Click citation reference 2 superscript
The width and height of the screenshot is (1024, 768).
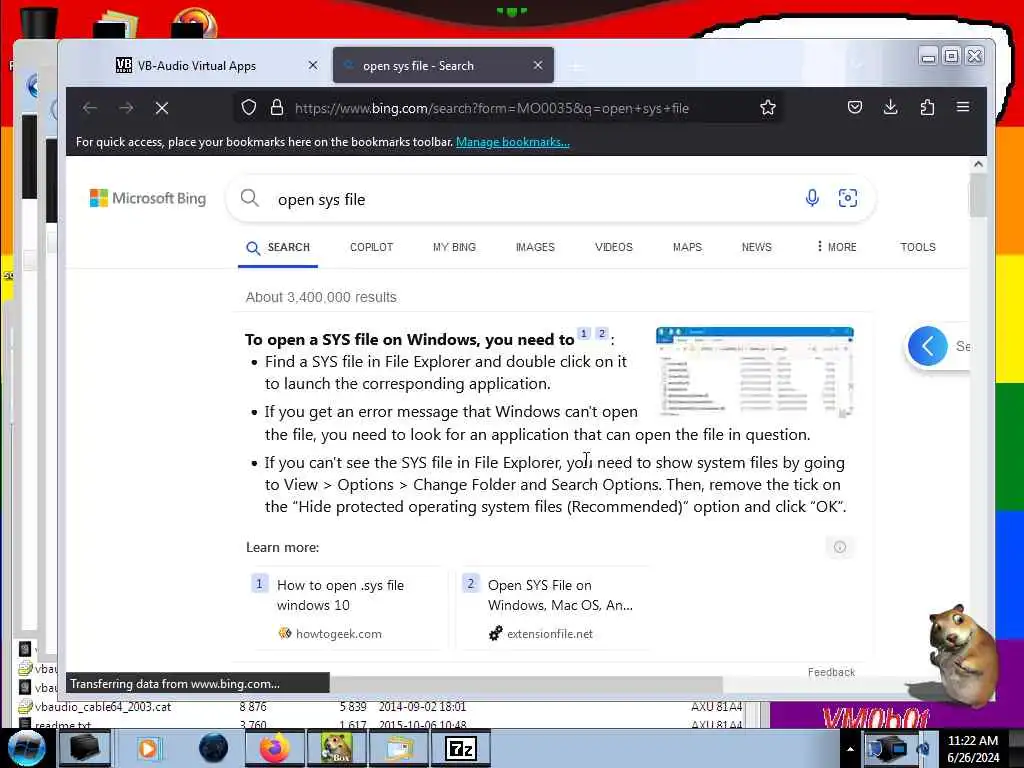(602, 334)
